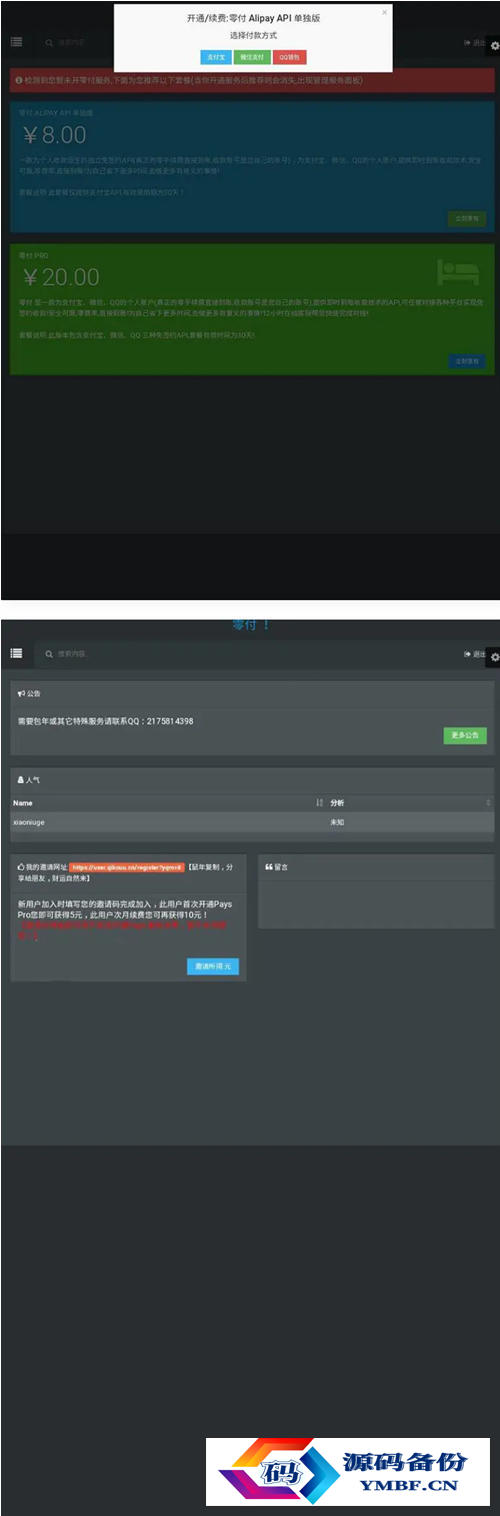Select the ¥20.00 price text

click(62, 277)
